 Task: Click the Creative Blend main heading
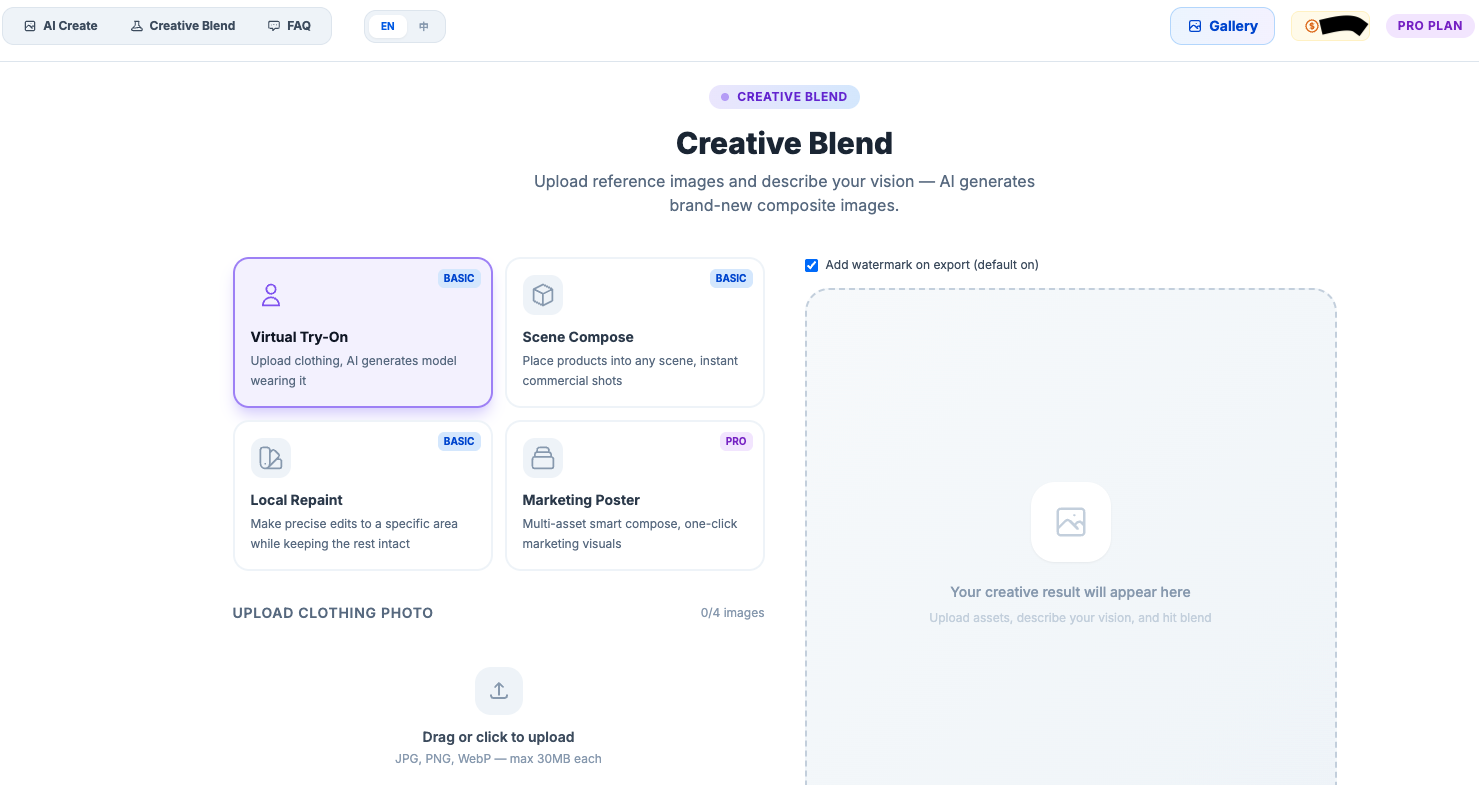(x=784, y=143)
